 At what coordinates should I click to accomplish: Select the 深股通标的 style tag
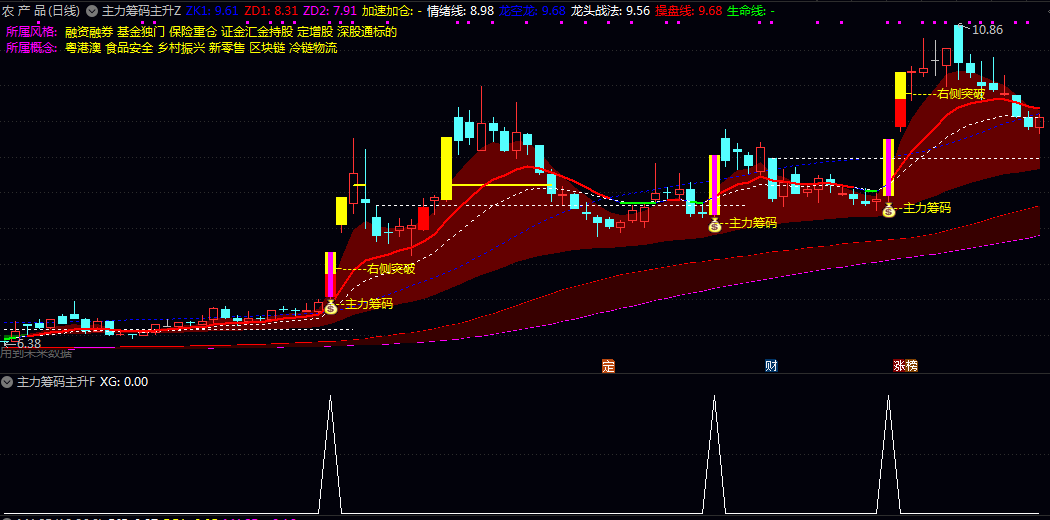pos(367,31)
